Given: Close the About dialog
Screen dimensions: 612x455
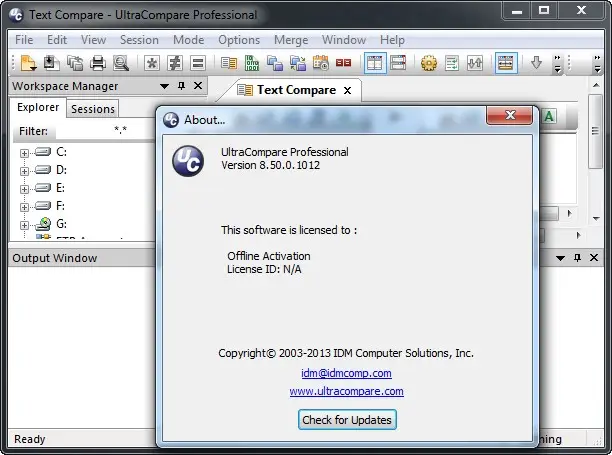Looking at the screenshot, I should pyautogui.click(x=509, y=115).
